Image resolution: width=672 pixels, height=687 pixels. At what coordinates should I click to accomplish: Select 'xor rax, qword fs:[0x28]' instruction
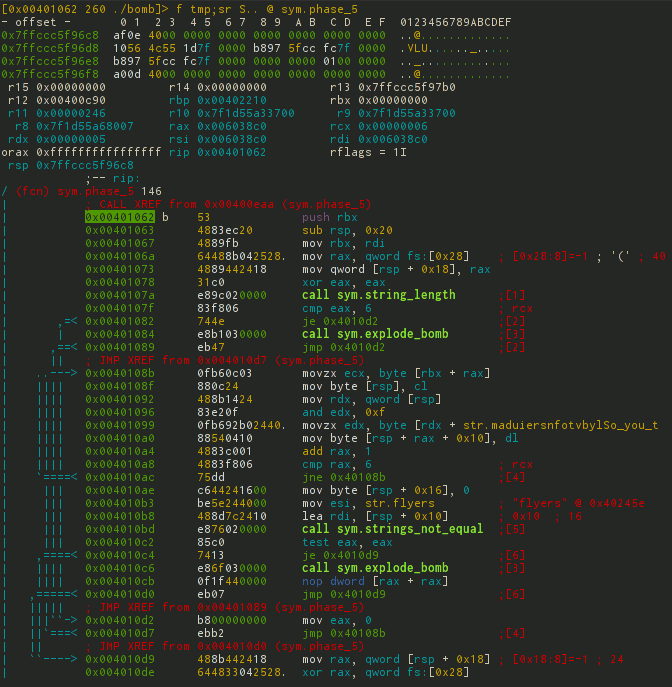click(x=386, y=673)
